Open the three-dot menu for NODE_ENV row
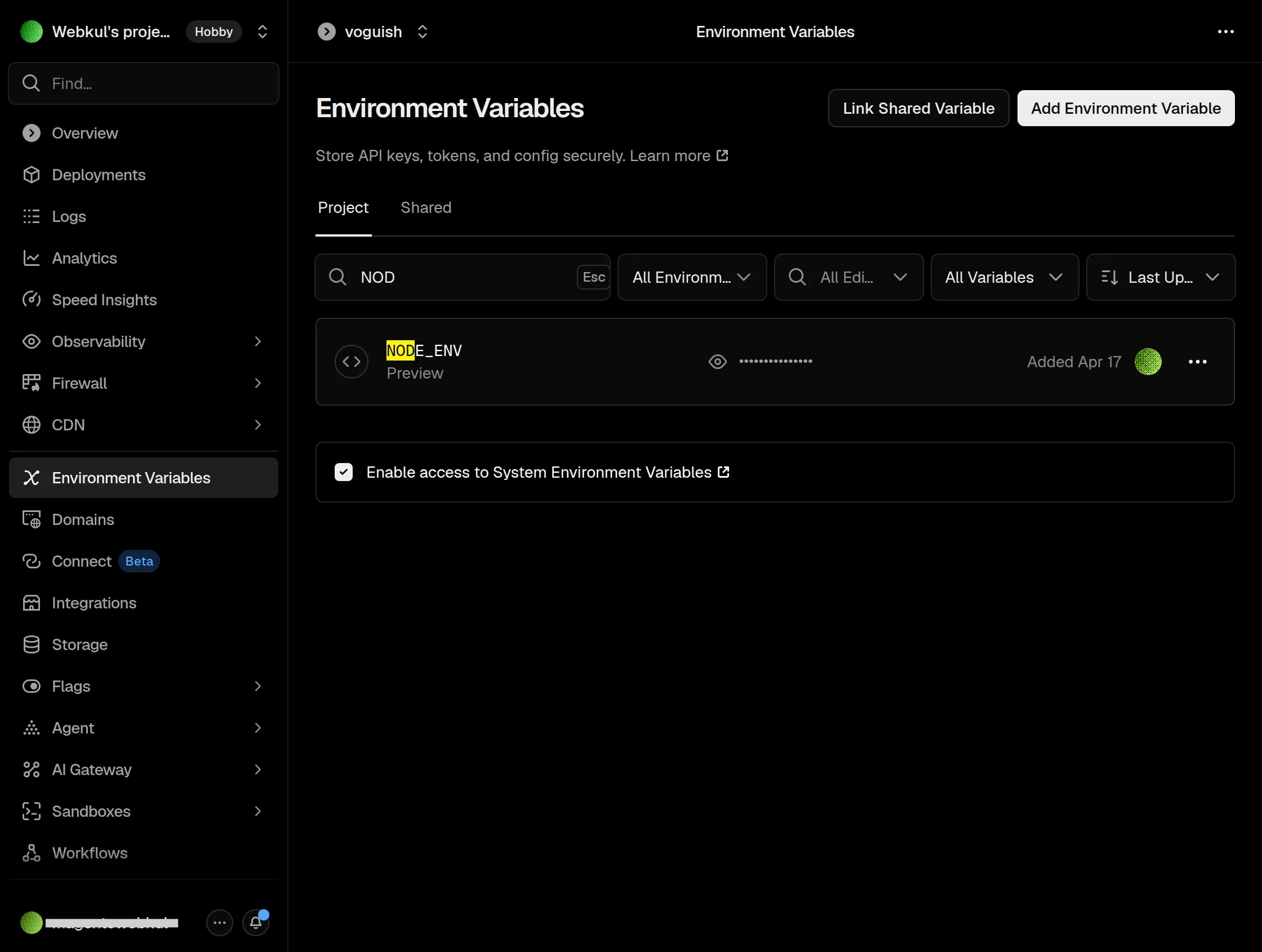 [x=1197, y=362]
